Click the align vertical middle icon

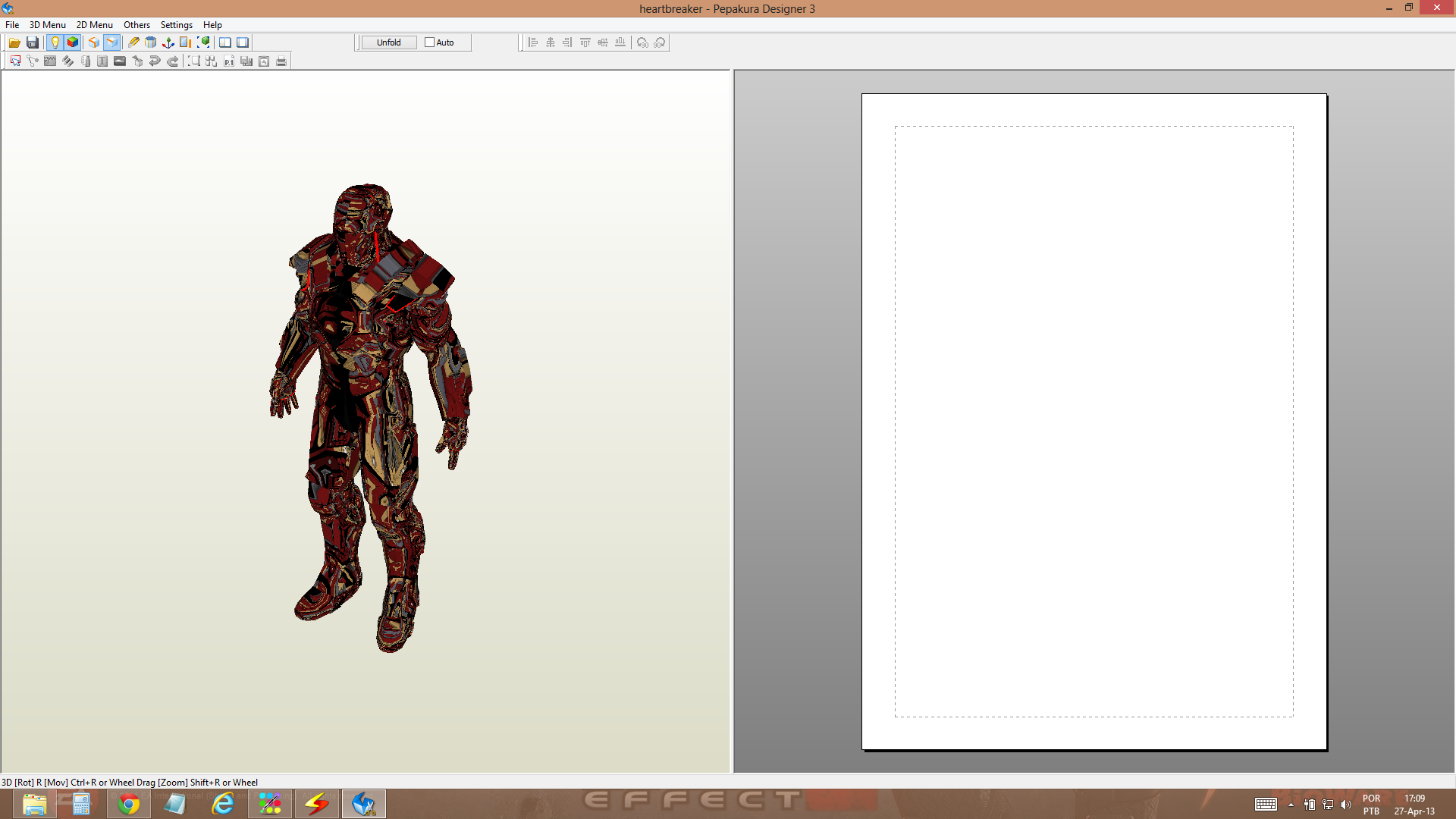point(603,42)
